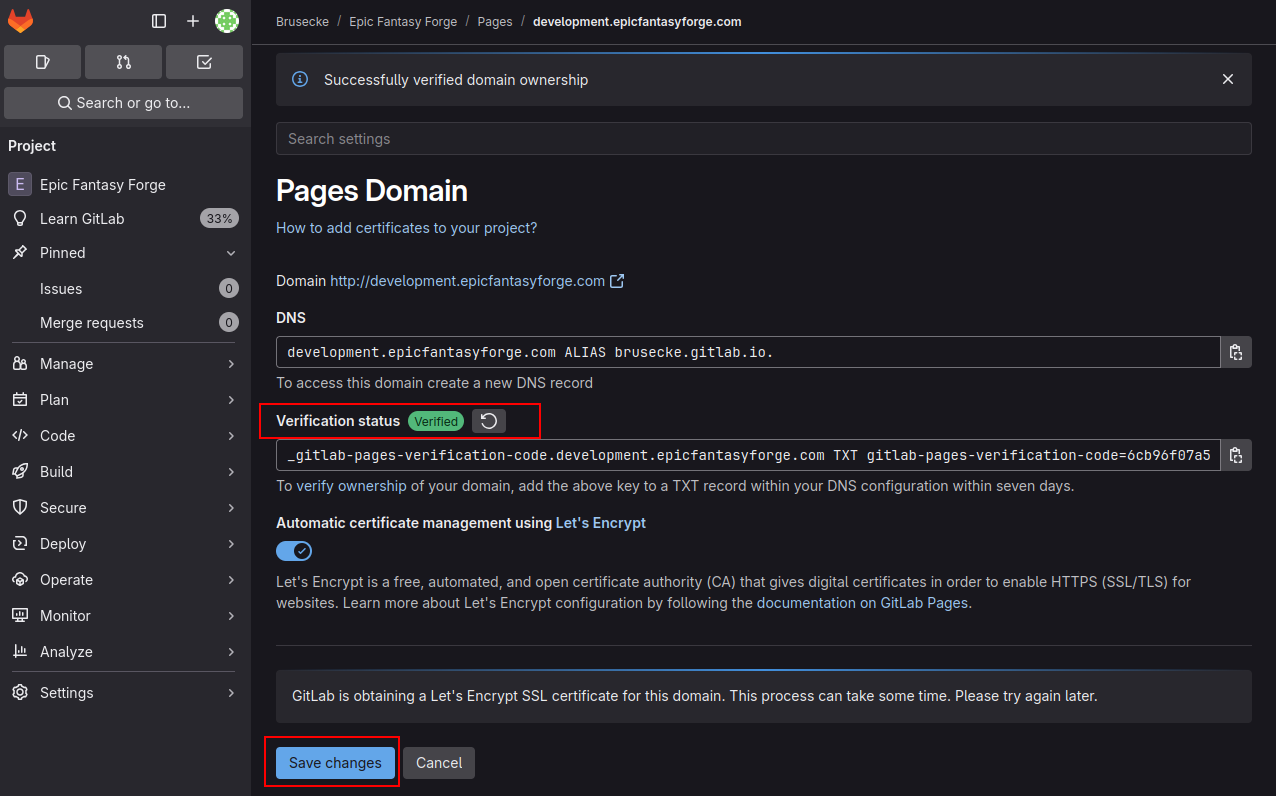The image size is (1276, 796).
Task: Click the Monitor screen icon
Action: point(20,616)
